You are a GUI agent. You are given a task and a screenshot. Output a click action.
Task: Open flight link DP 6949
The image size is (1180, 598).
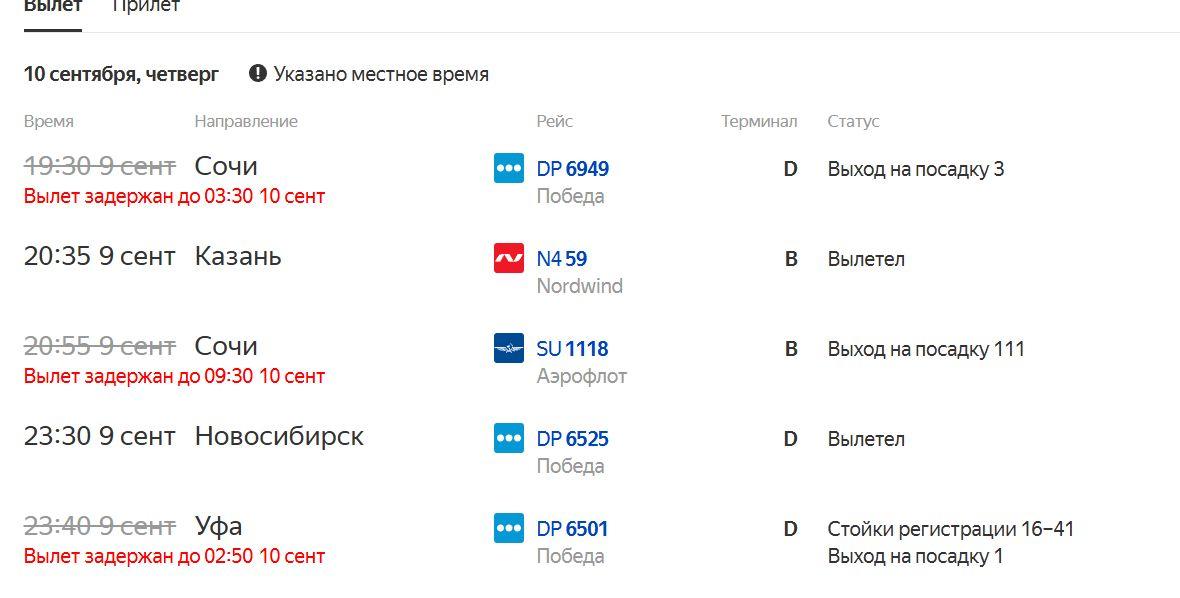pos(573,168)
